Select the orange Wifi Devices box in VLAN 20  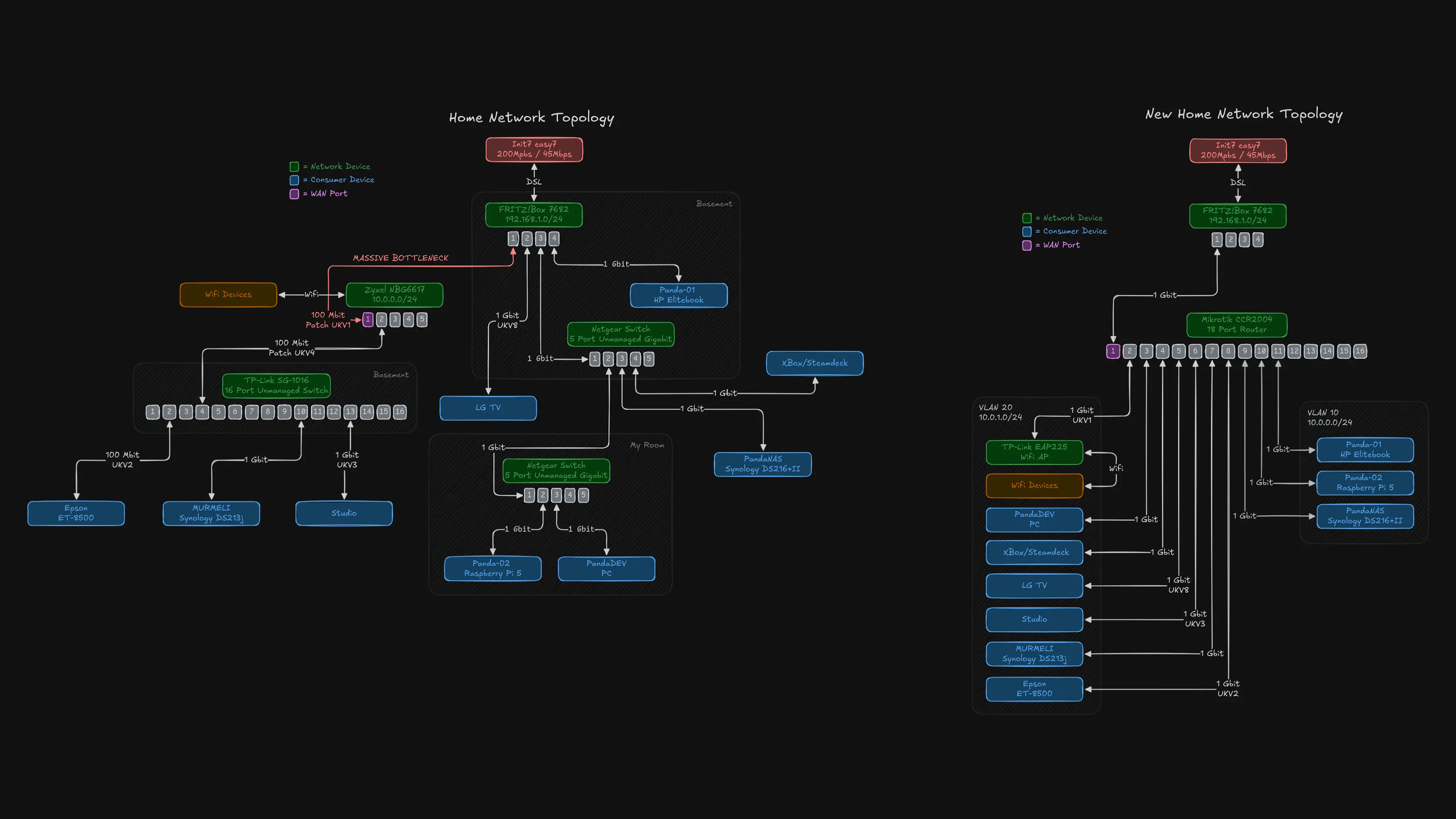point(1035,486)
